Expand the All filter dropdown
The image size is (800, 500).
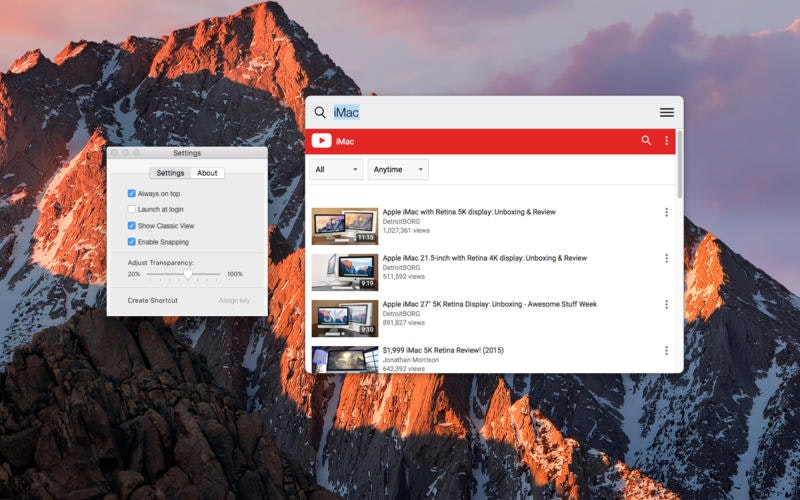click(x=336, y=169)
